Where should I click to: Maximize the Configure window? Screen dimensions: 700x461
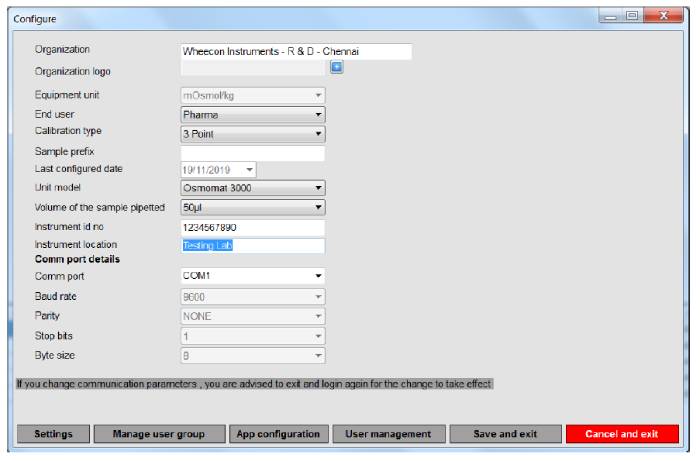[x=632, y=16]
